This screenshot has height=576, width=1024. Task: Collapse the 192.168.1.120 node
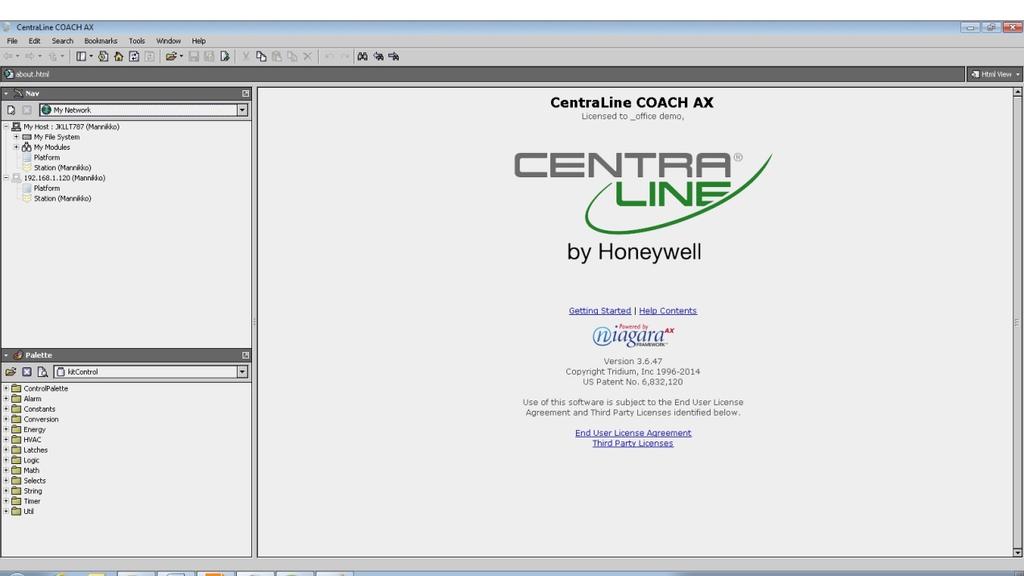(7, 178)
